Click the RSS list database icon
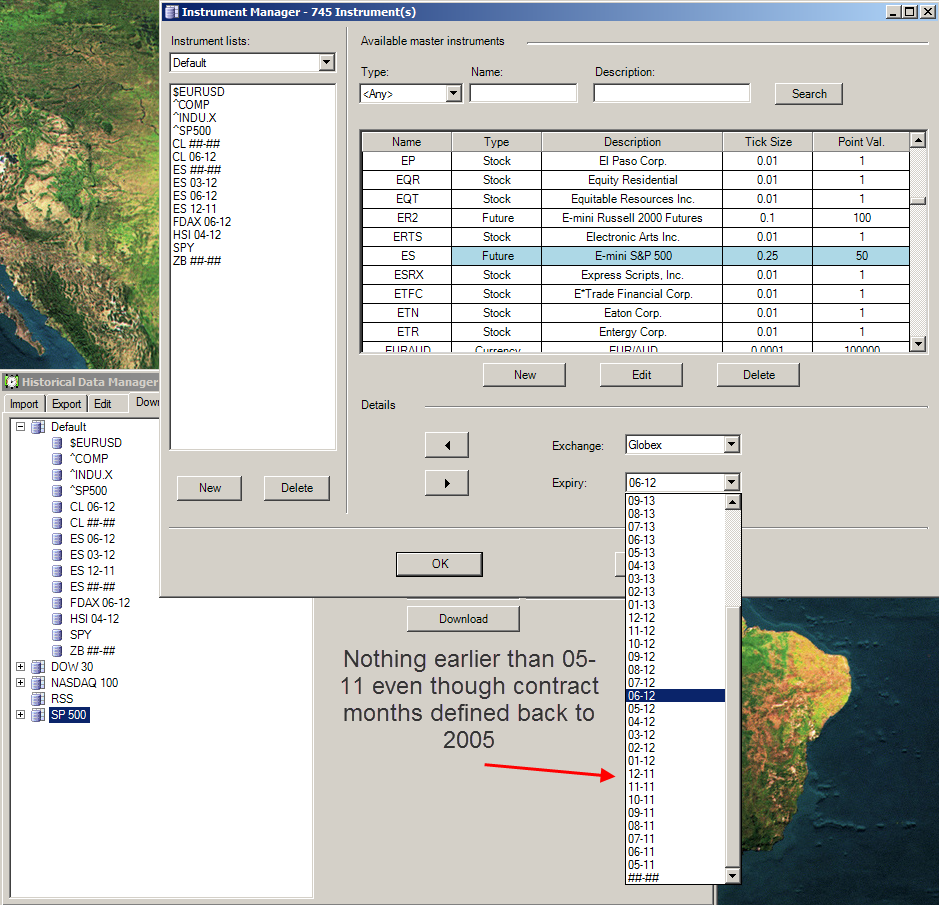 pos(38,699)
